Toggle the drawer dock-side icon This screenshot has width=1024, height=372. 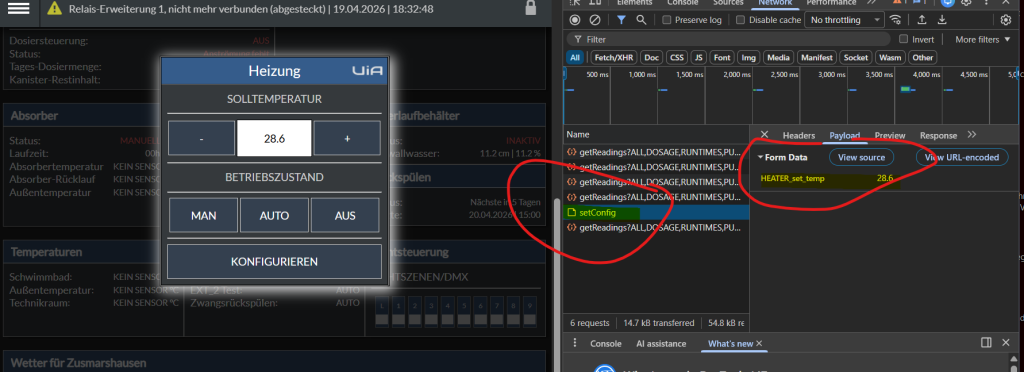[x=986, y=343]
